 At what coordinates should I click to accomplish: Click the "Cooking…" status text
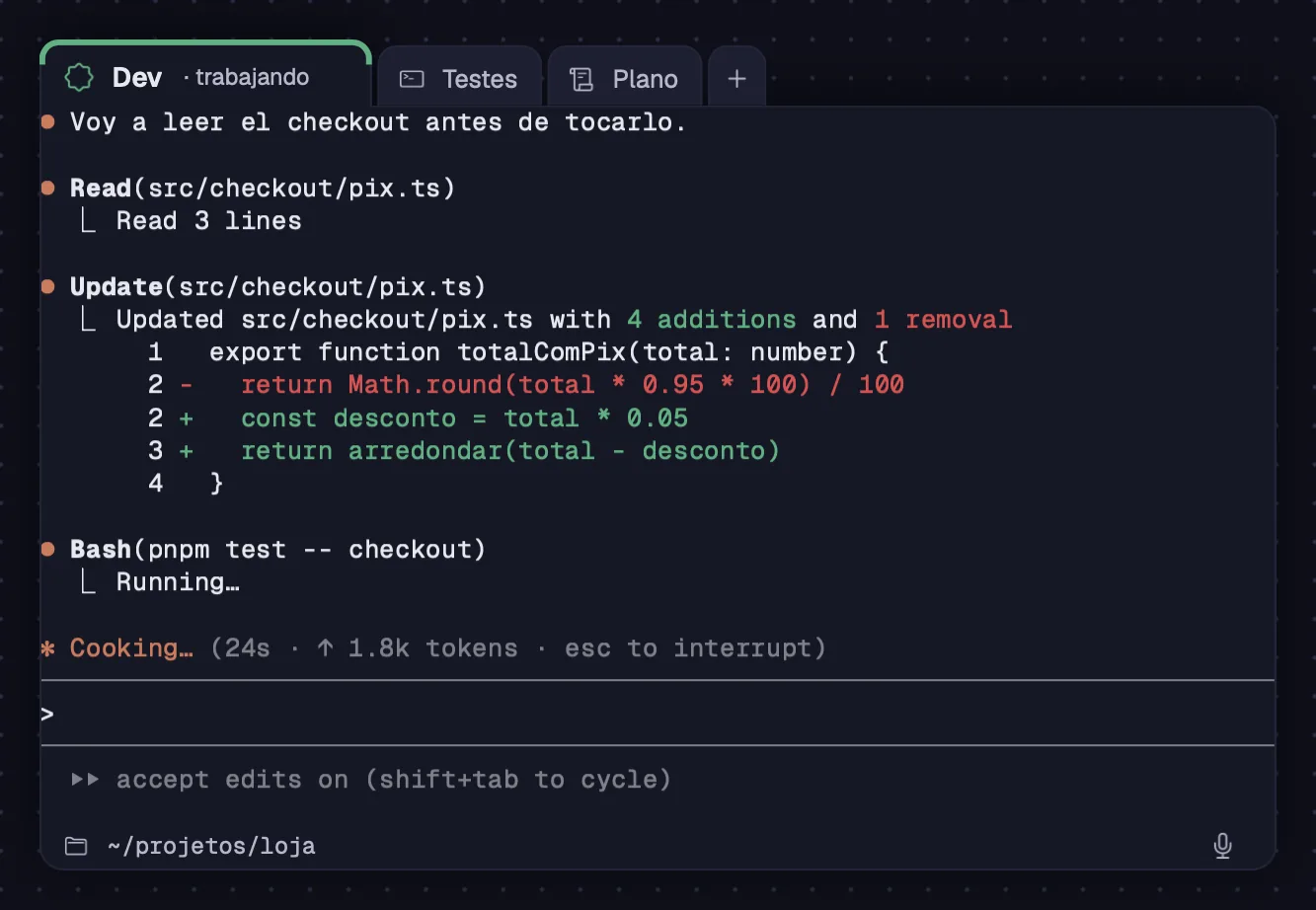tap(131, 648)
